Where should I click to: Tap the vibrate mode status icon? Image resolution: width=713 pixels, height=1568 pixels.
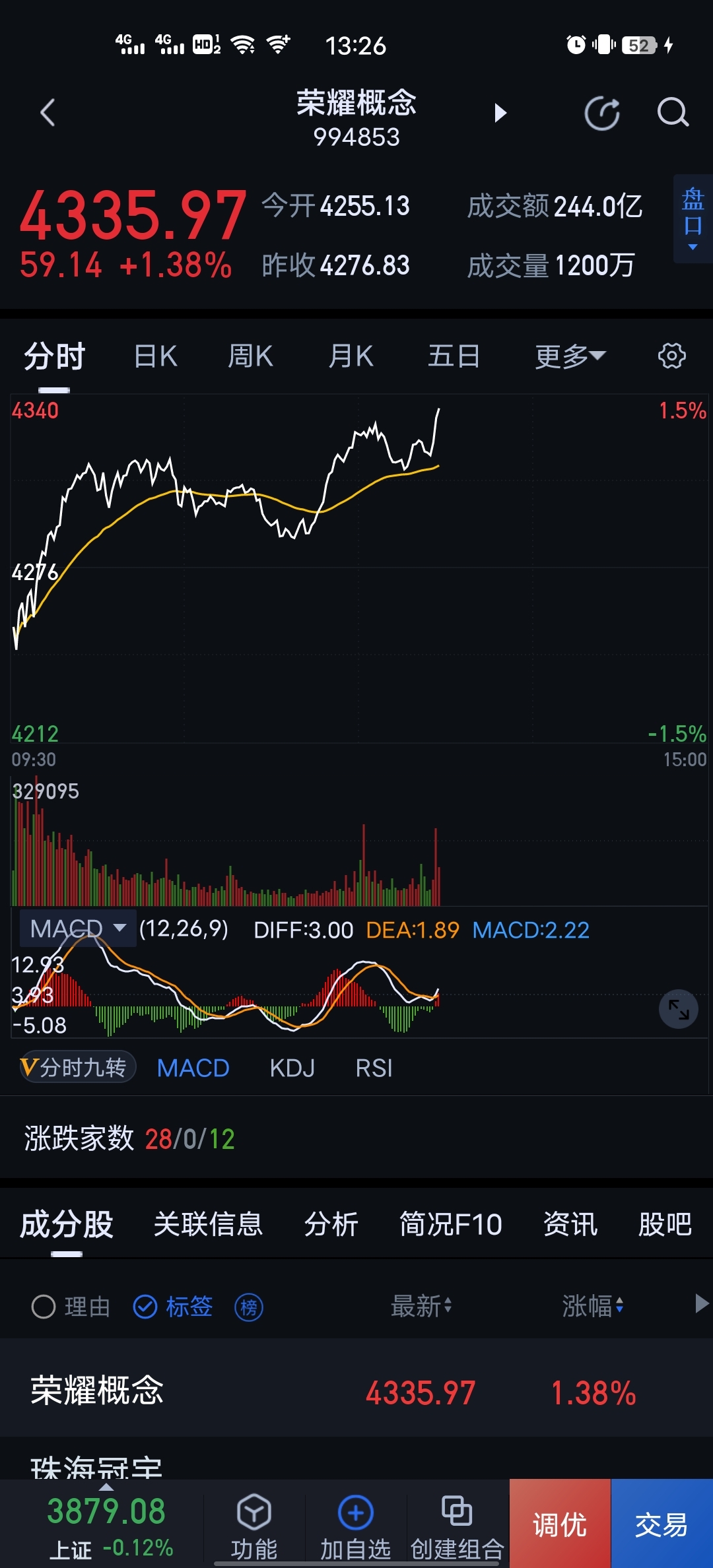pos(604,45)
